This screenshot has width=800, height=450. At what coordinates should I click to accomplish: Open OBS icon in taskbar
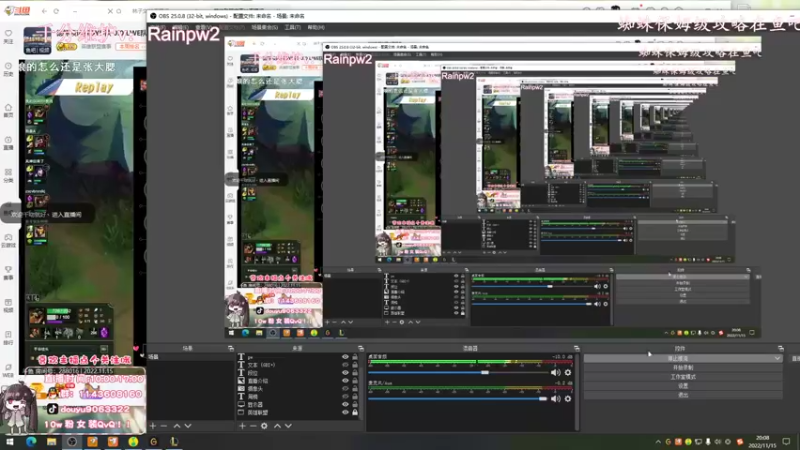tap(72, 442)
